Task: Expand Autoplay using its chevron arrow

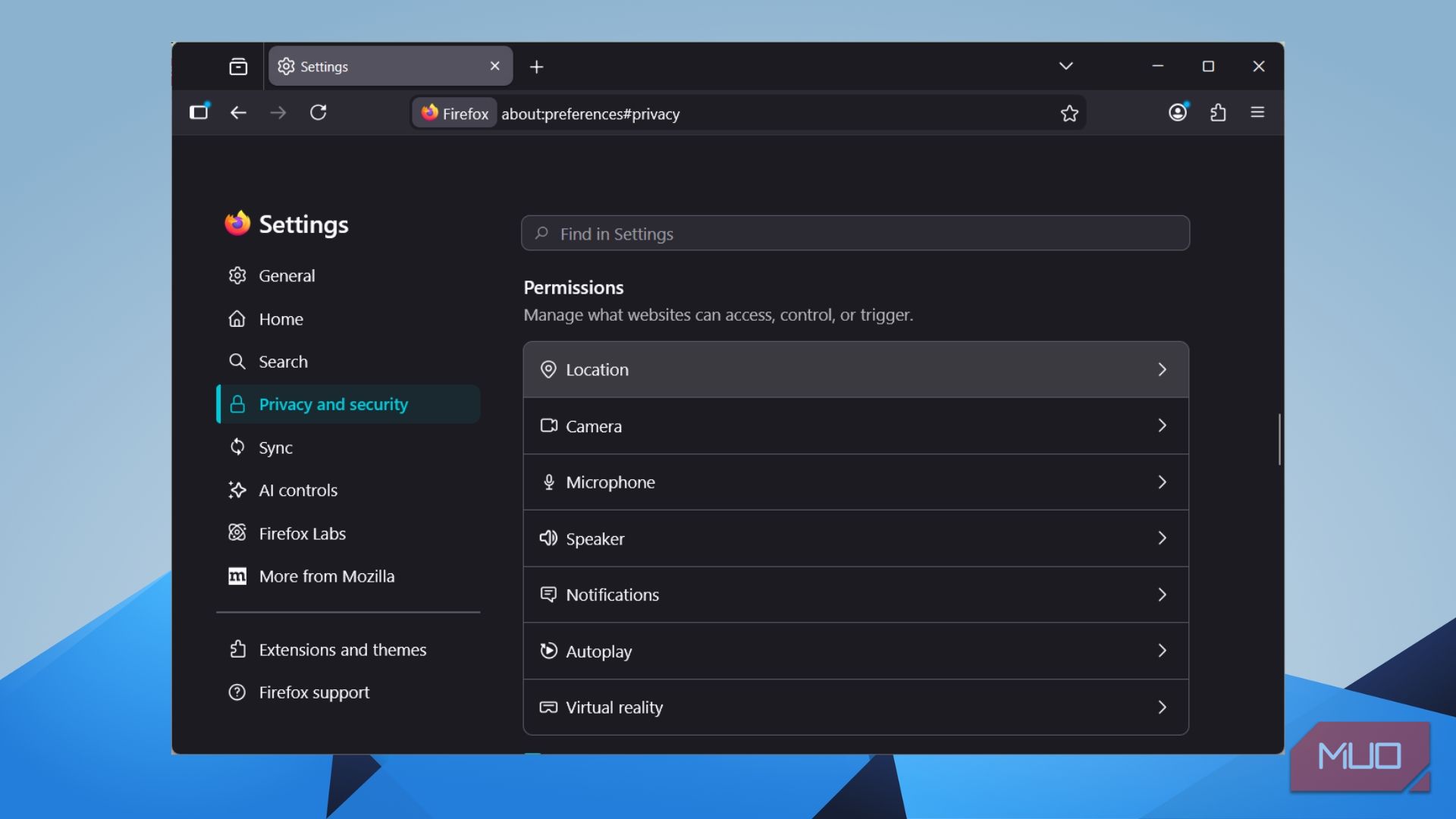Action: tap(1163, 651)
